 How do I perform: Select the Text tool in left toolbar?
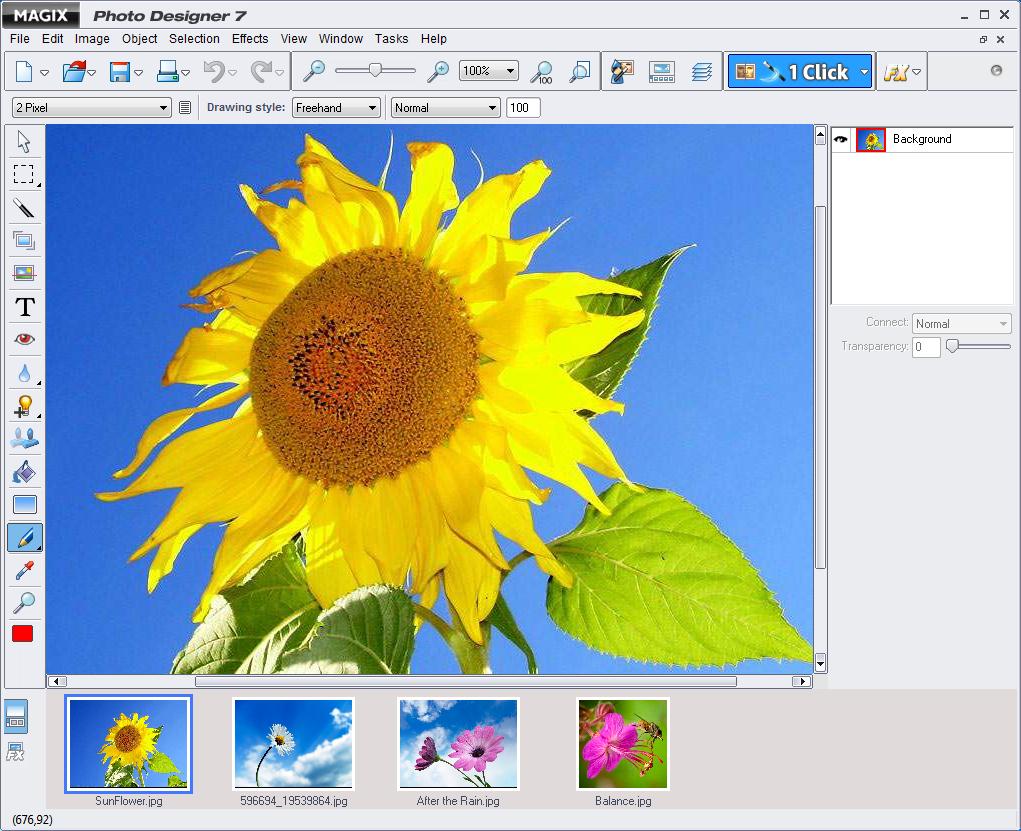[24, 307]
